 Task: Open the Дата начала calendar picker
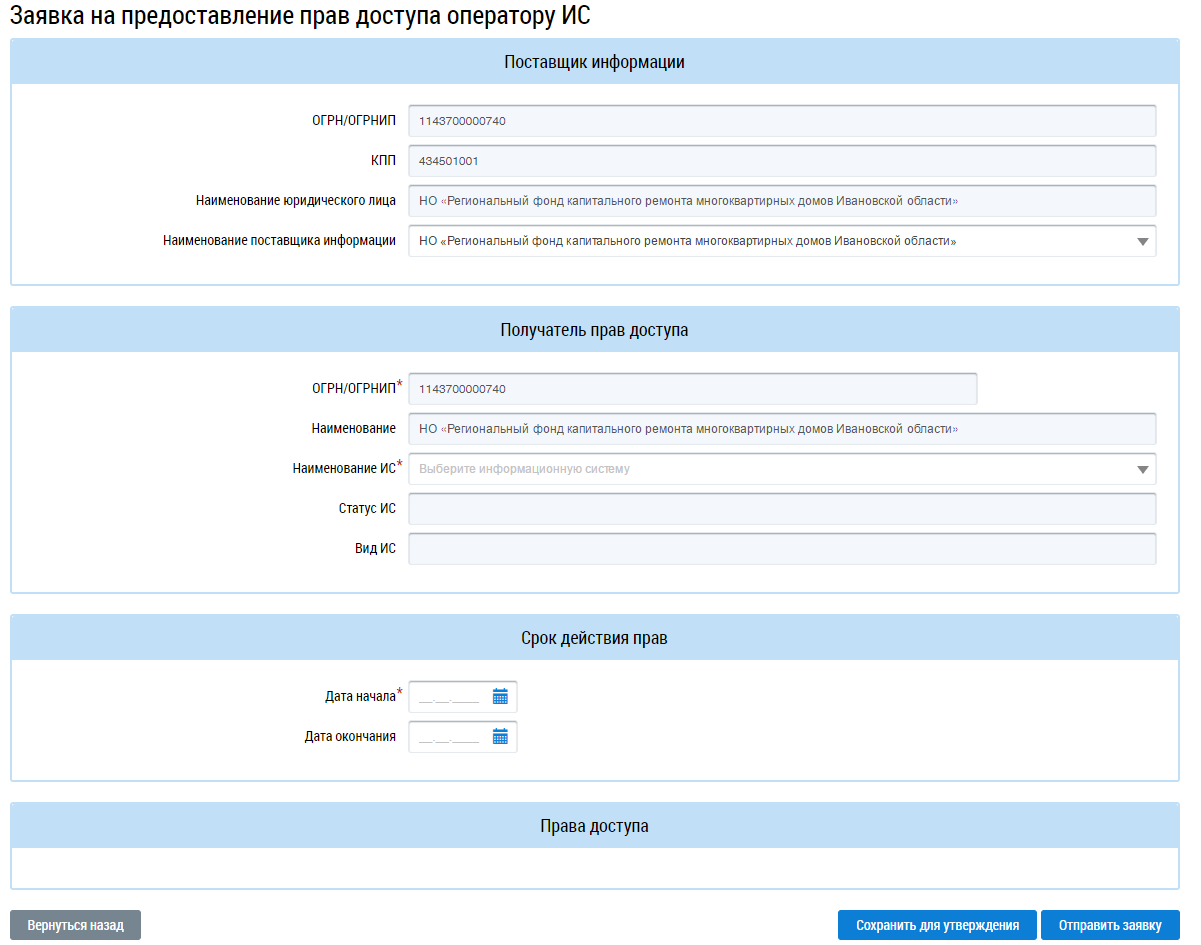pyautogui.click(x=500, y=697)
